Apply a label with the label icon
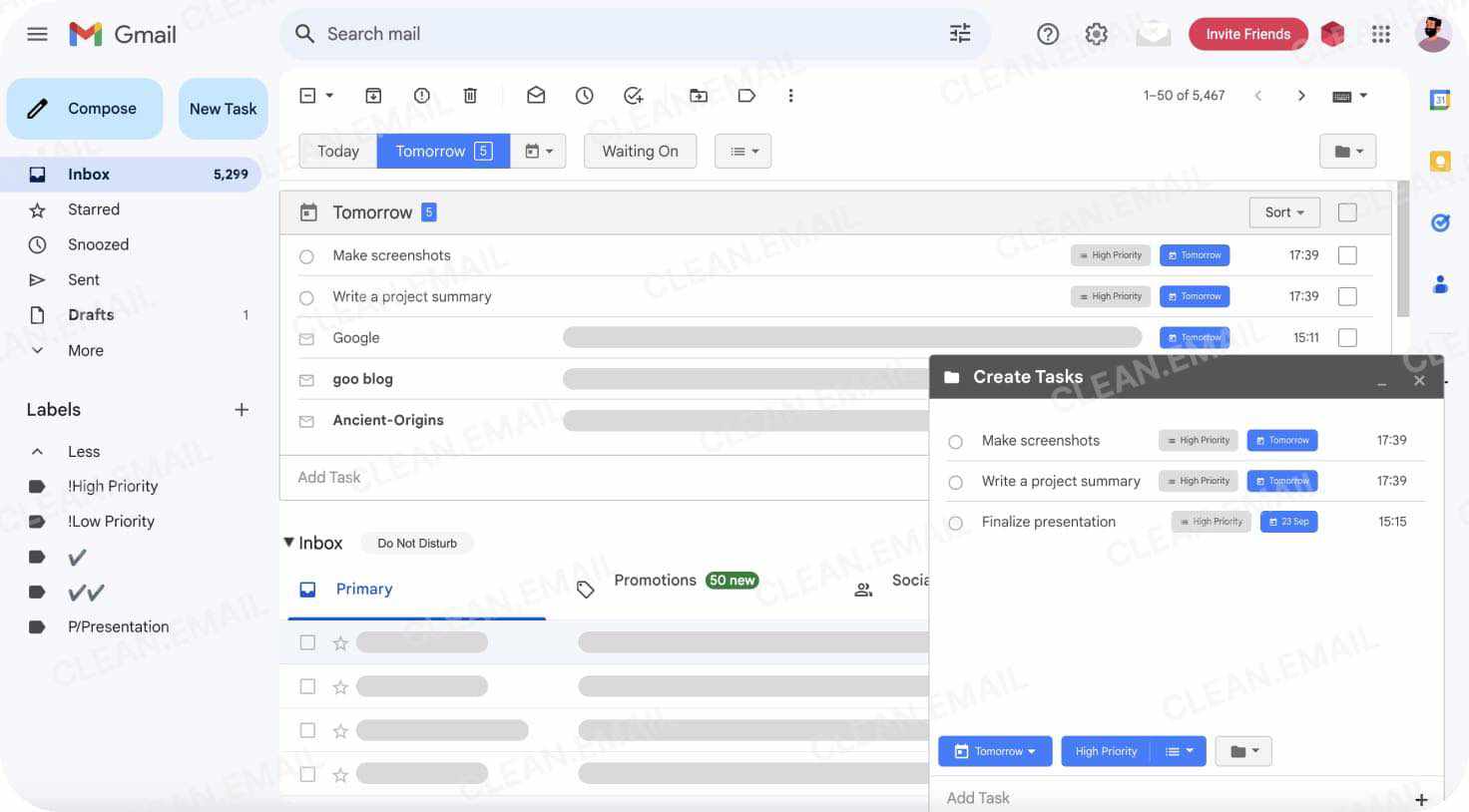Image resolution: width=1469 pixels, height=812 pixels. (x=746, y=95)
